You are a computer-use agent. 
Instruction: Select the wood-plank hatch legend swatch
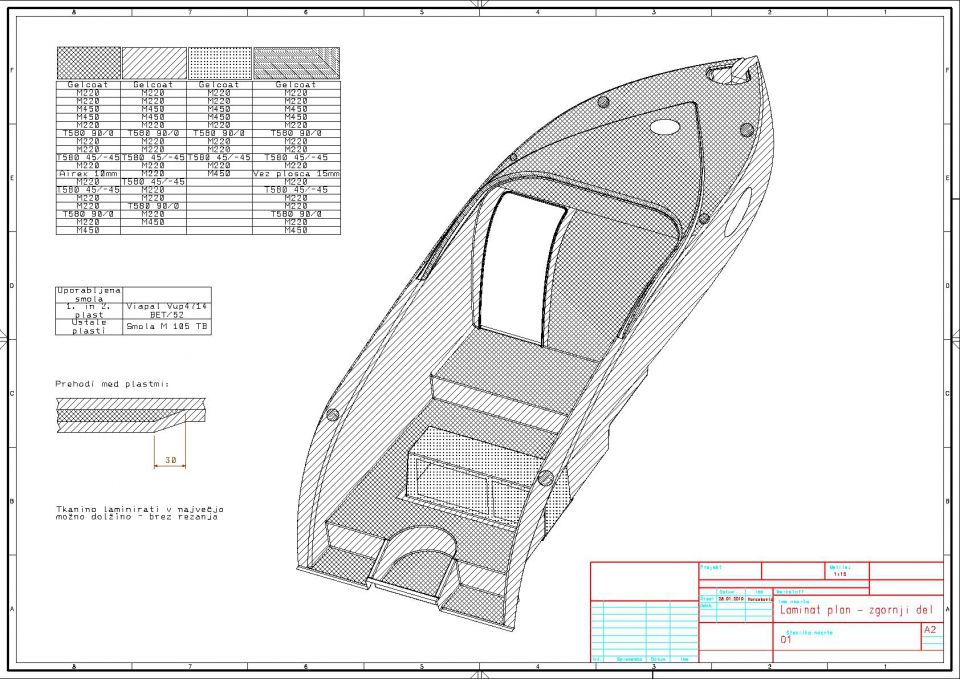[x=296, y=63]
